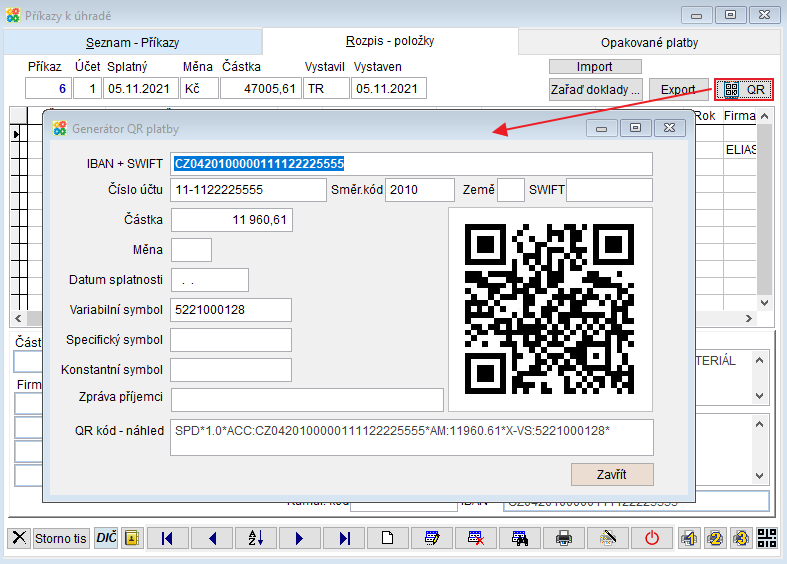Minimize the Příkazy k úhradě window
This screenshot has width=787, height=564.
696,15
